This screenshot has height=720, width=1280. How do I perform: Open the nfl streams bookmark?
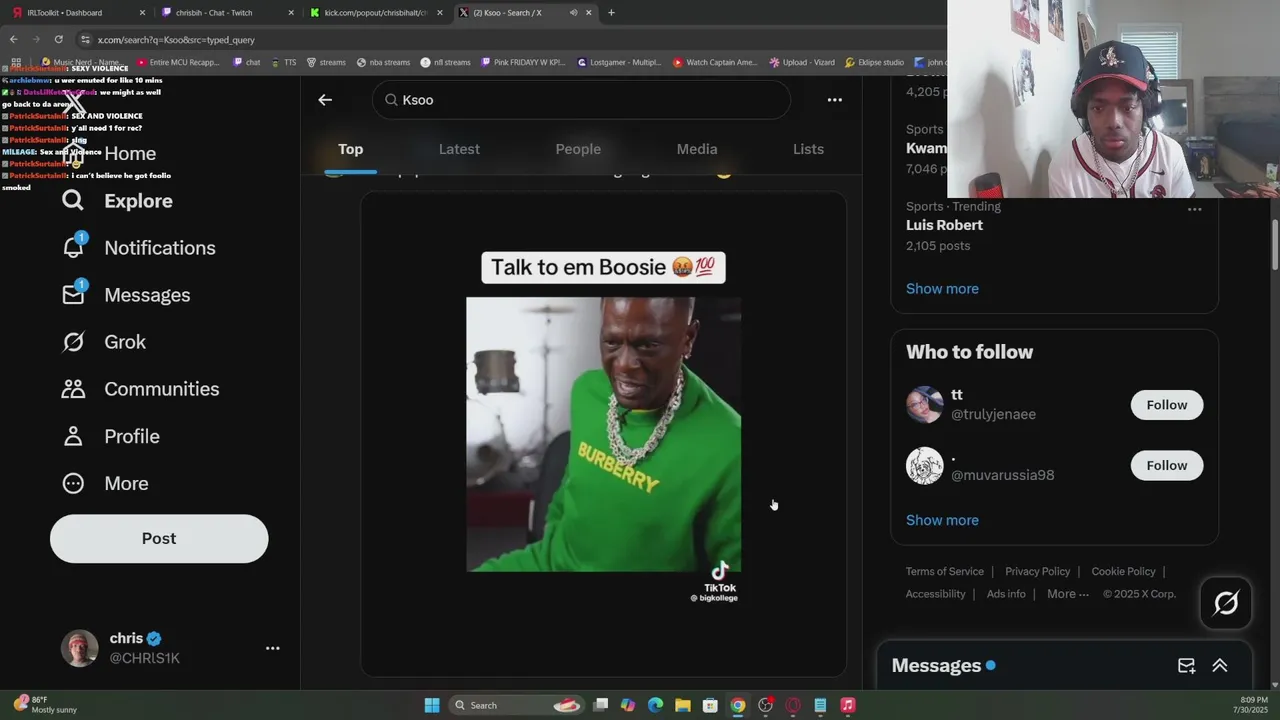point(446,62)
